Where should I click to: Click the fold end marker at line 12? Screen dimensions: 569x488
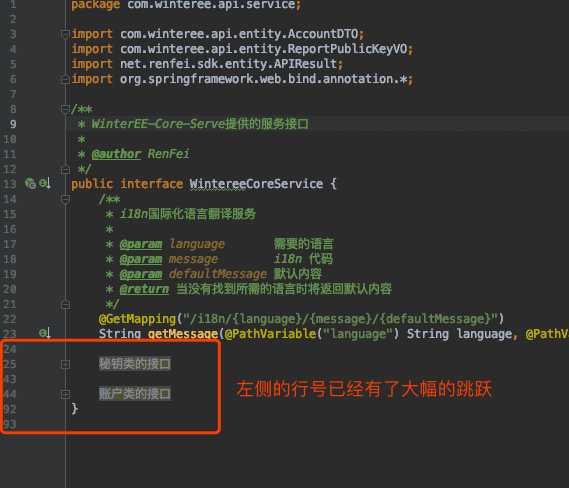[x=65, y=169]
